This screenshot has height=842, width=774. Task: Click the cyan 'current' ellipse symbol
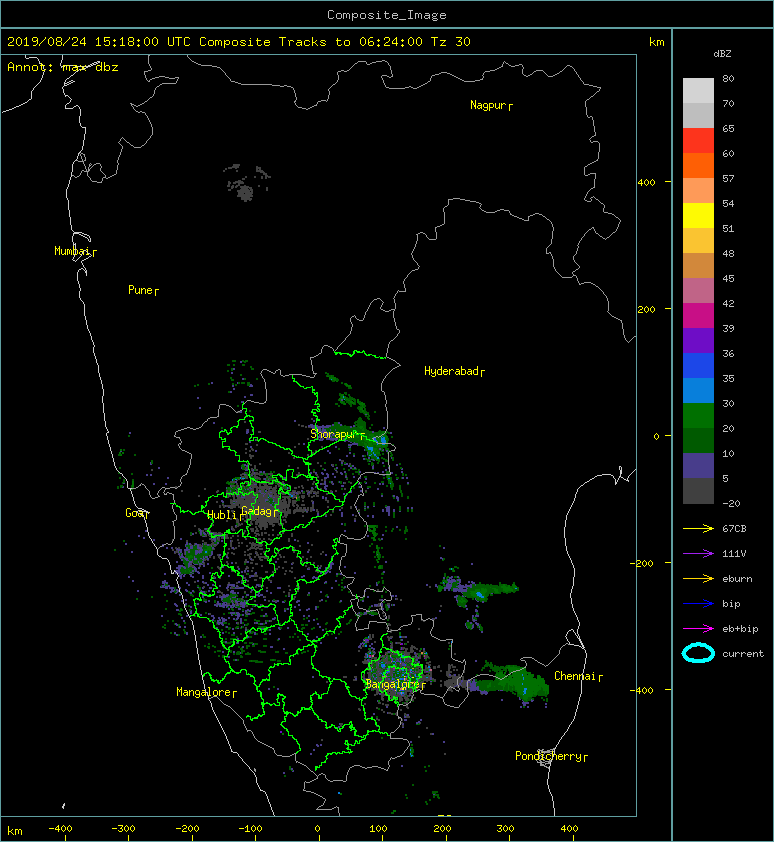click(x=698, y=653)
